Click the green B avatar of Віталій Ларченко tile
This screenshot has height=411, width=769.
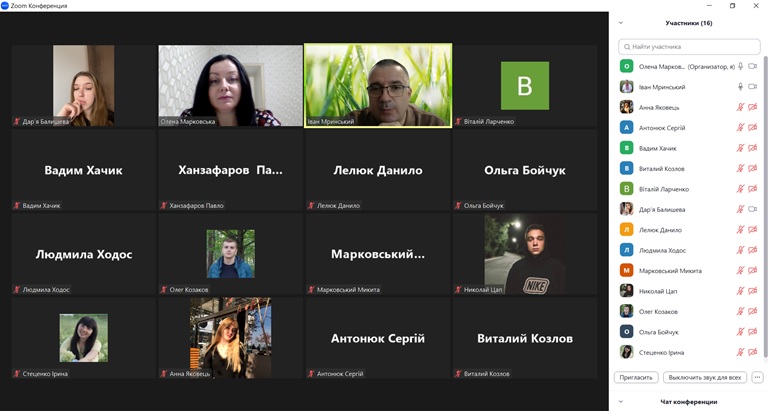coord(525,86)
